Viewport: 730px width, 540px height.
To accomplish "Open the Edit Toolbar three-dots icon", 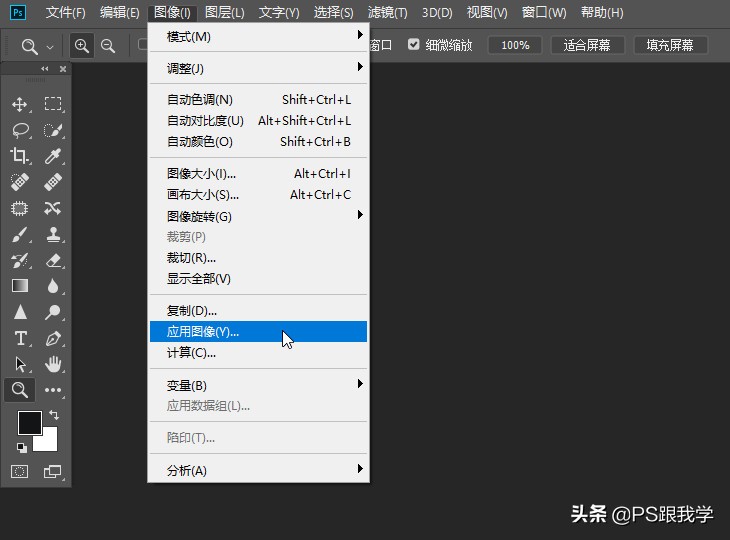I will click(x=53, y=390).
